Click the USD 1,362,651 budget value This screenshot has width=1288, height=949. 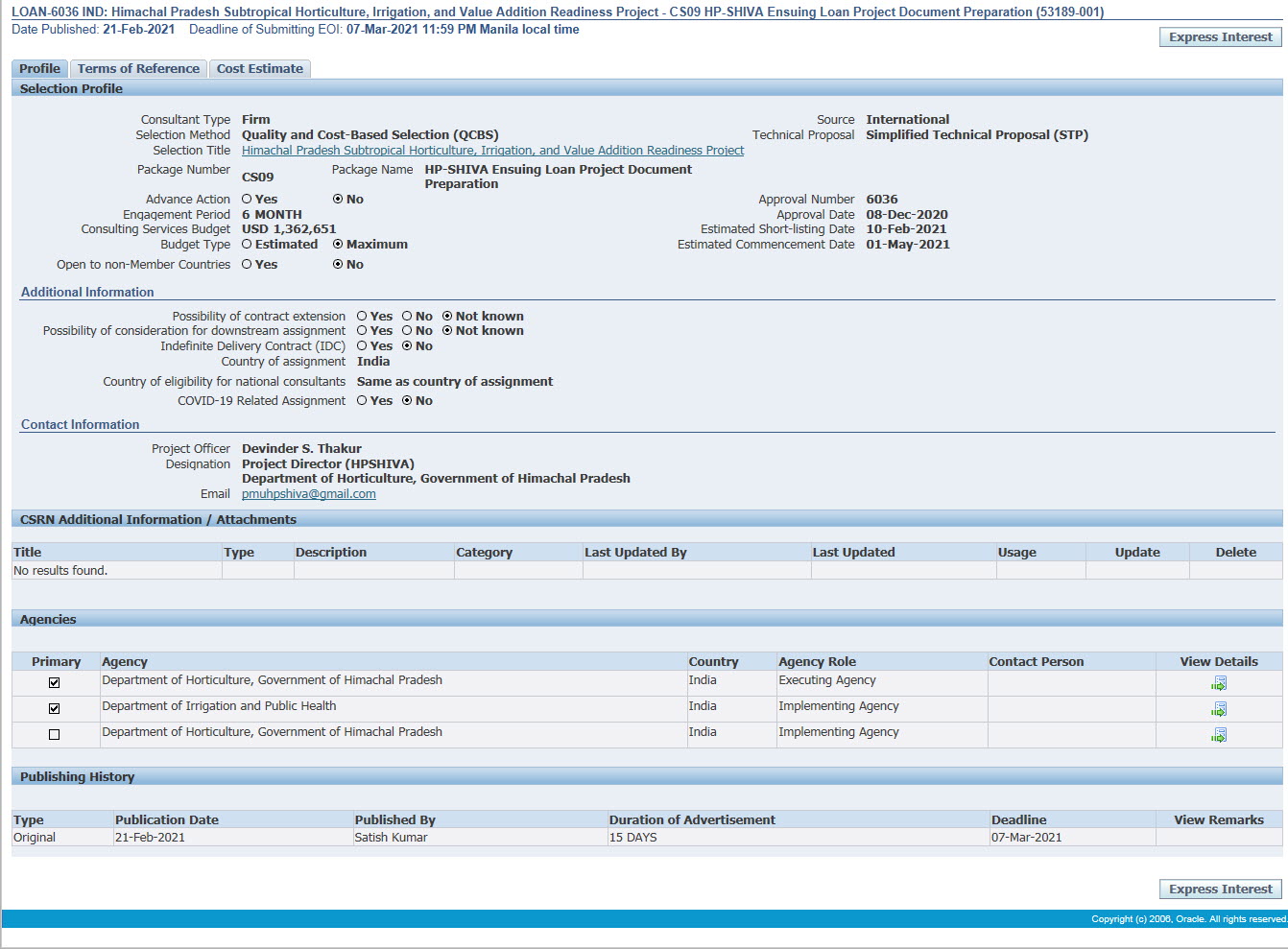click(289, 228)
